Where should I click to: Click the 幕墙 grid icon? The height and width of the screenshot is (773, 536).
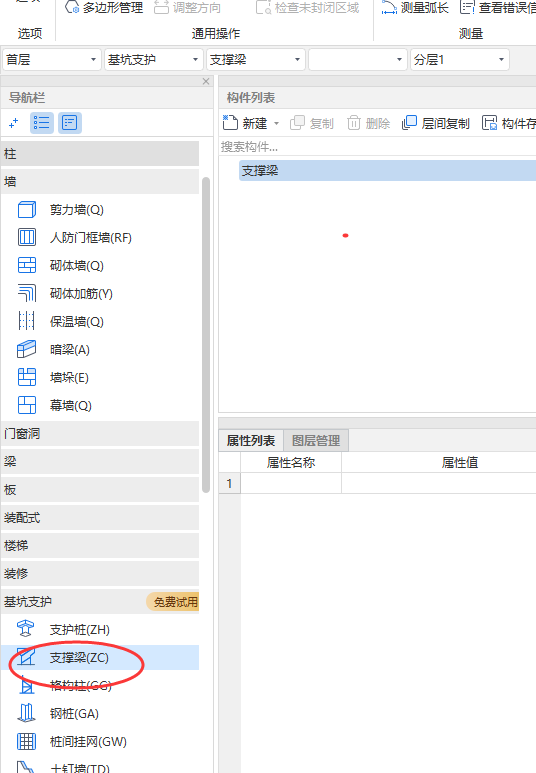pos(27,405)
